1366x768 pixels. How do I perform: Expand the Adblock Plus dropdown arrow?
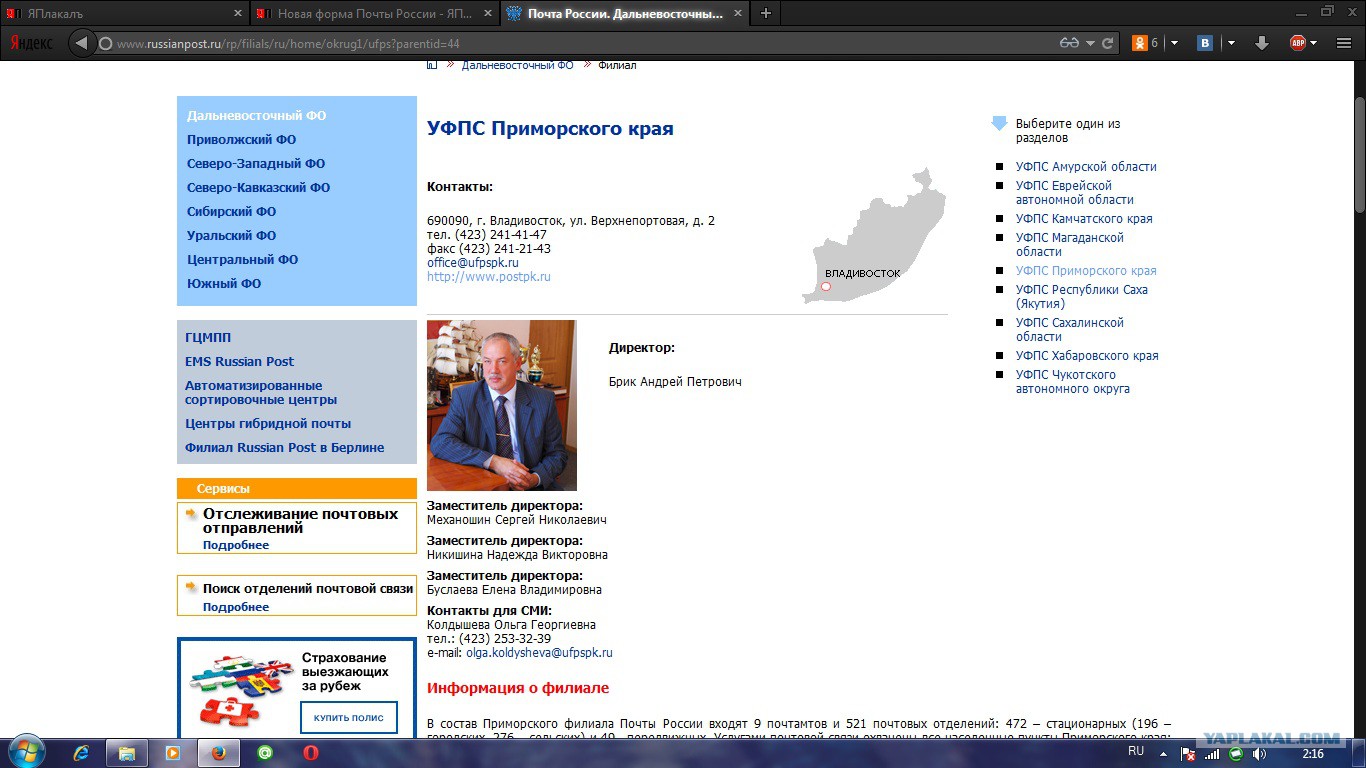click(1314, 43)
